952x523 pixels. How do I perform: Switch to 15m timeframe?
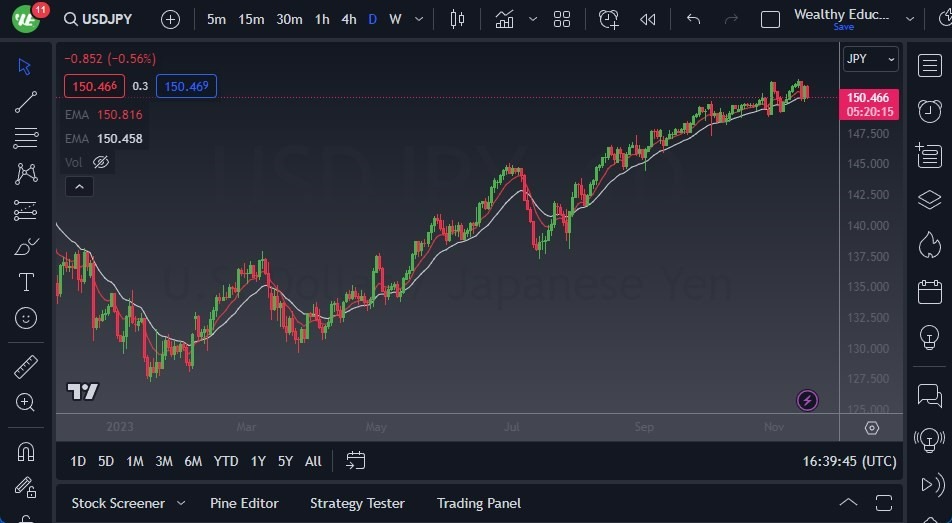251,19
